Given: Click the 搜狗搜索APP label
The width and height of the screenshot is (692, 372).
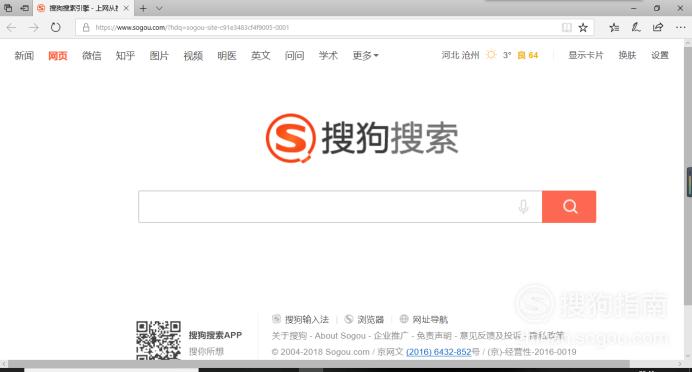Looking at the screenshot, I should click(215, 335).
